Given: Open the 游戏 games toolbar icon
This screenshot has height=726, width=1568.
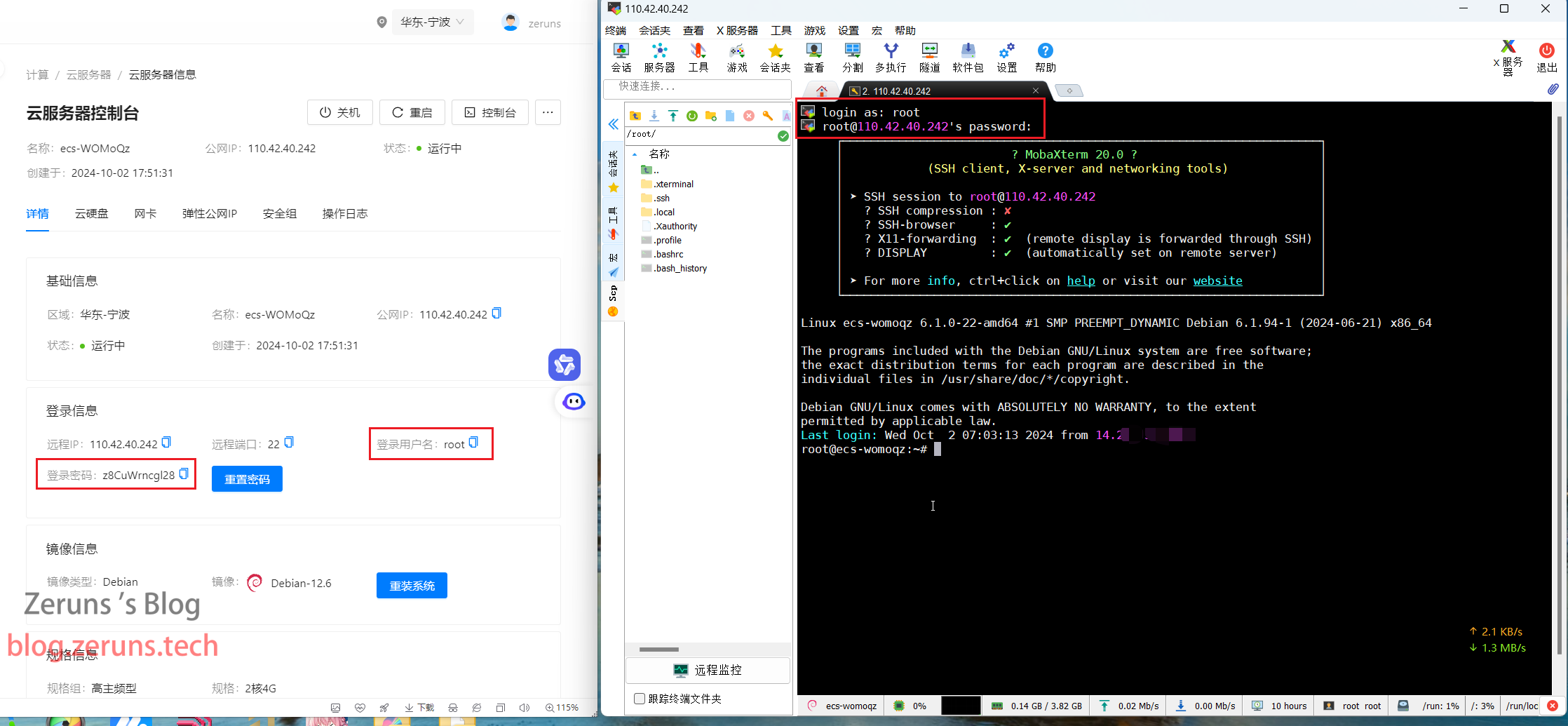Looking at the screenshot, I should click(737, 58).
